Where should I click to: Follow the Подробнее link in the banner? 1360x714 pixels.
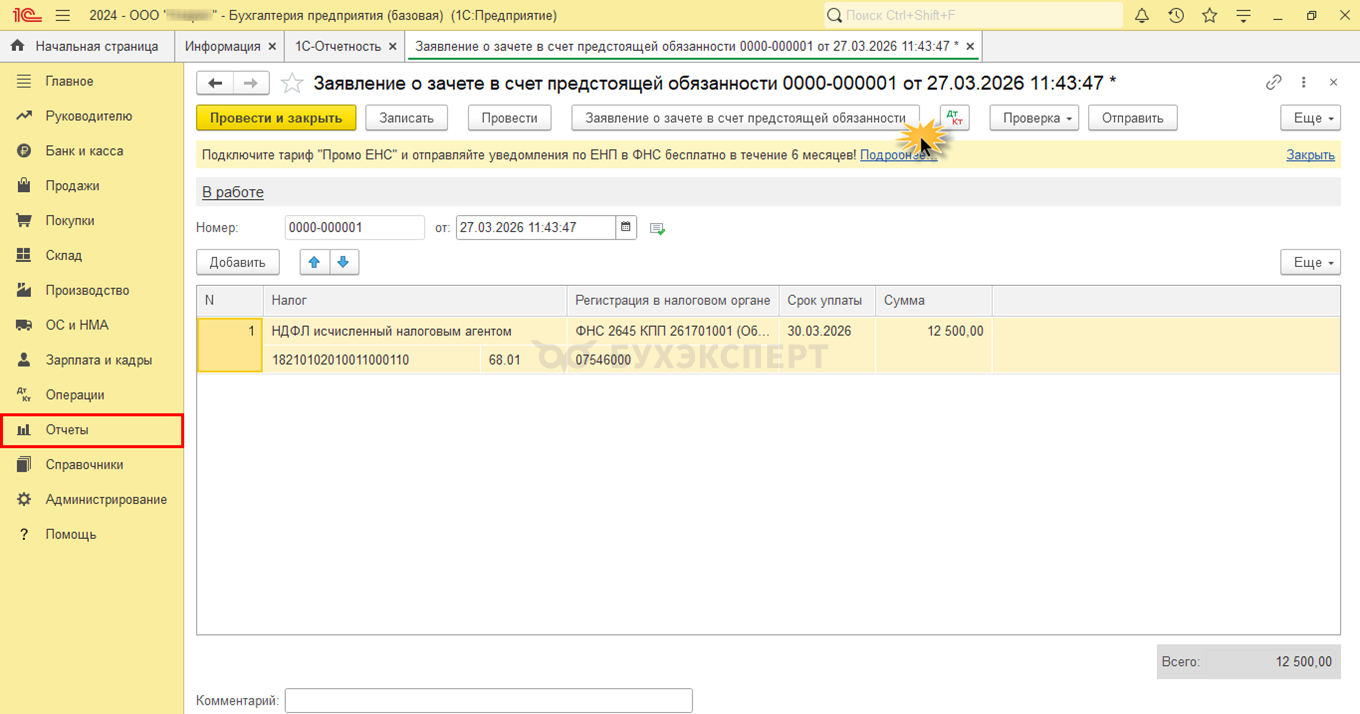pos(898,155)
